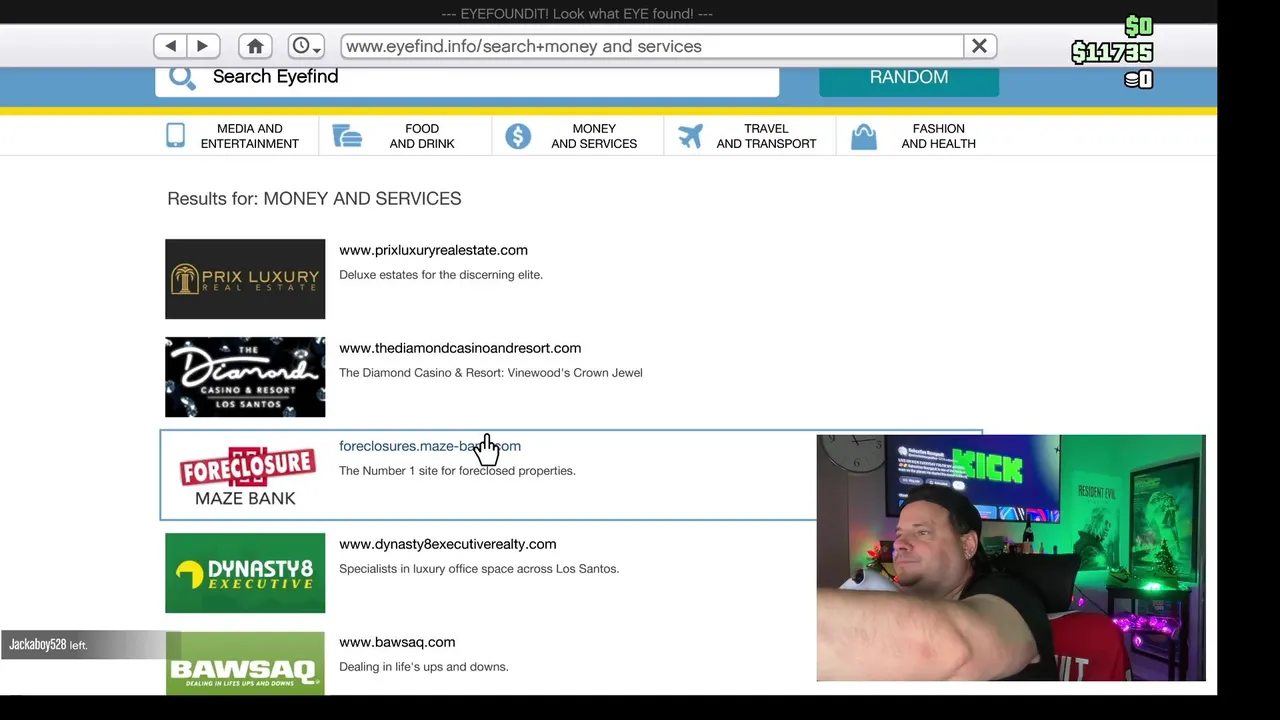The height and width of the screenshot is (720, 1280).
Task: Go forward with the browser forward arrow
Action: (x=203, y=46)
